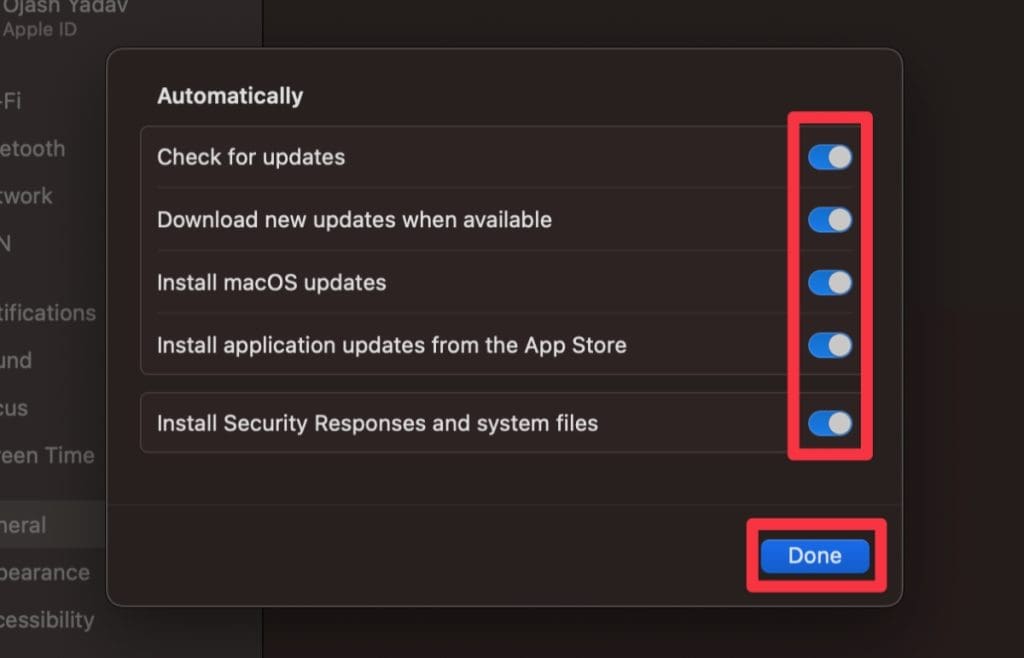
Task: Disable Download new updates when available
Action: point(830,220)
